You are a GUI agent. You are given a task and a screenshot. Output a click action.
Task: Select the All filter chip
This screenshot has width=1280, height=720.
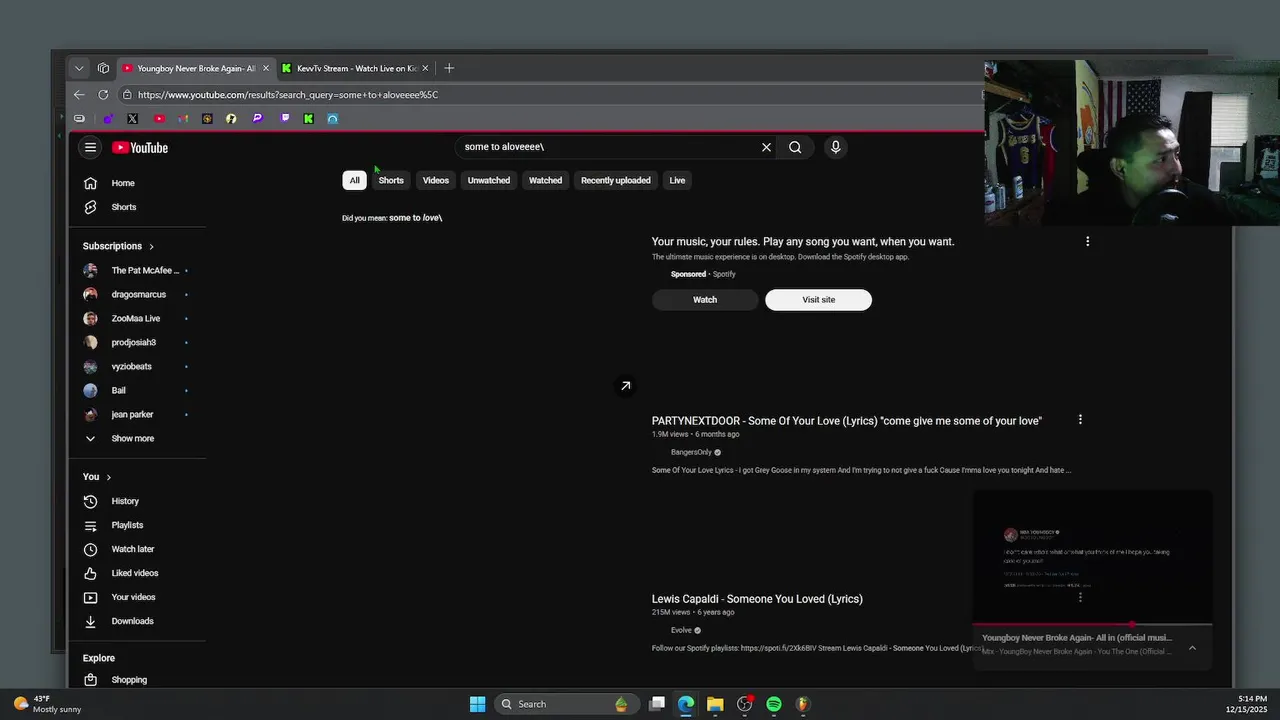point(354,180)
